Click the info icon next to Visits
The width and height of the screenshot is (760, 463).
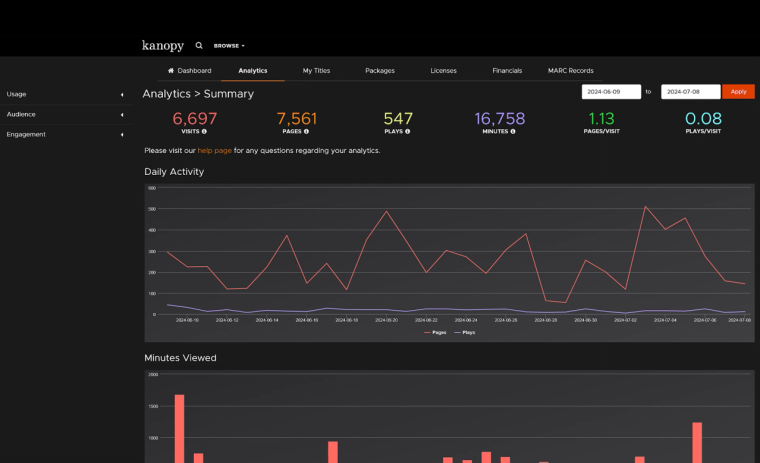coord(204,131)
